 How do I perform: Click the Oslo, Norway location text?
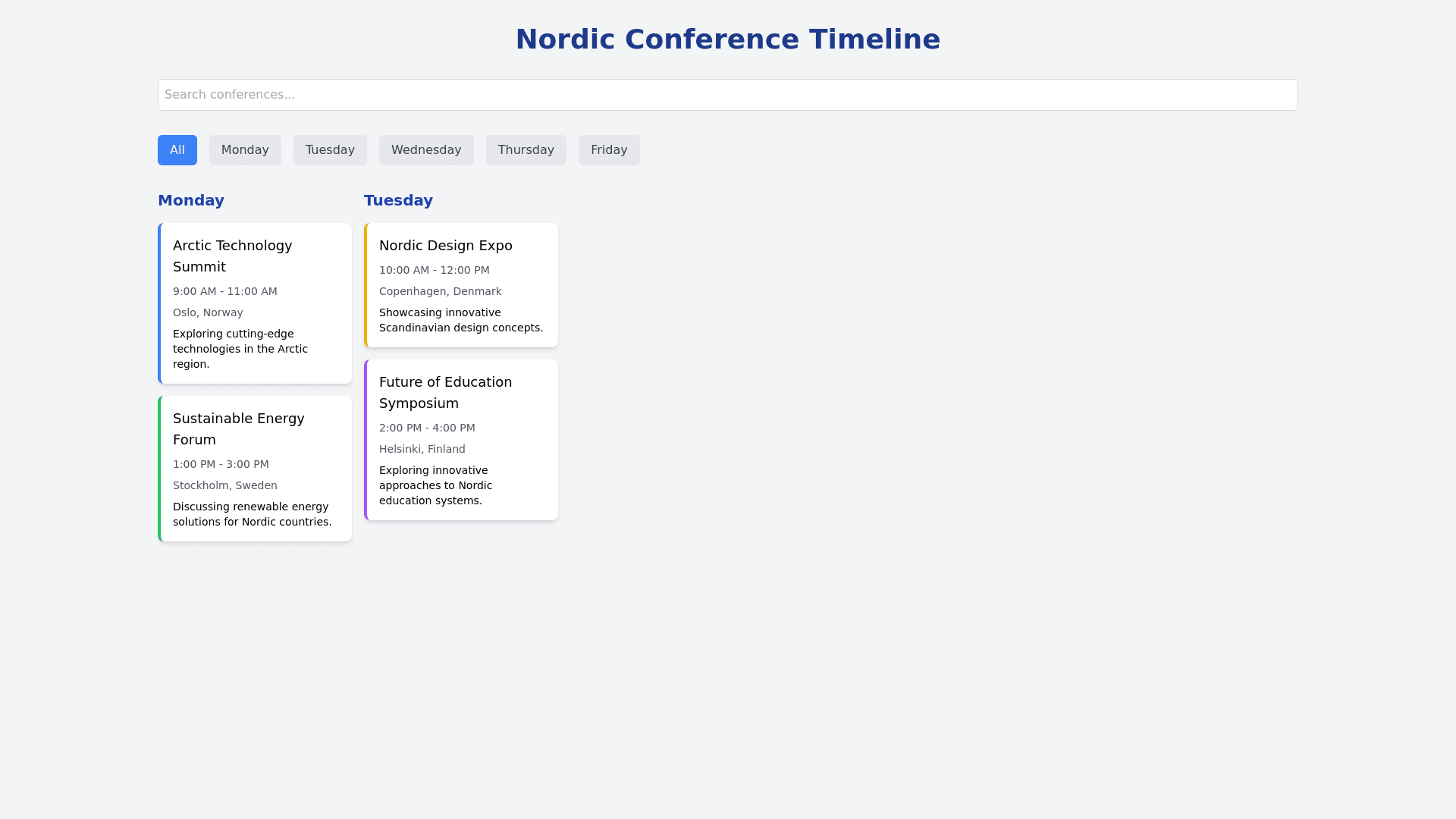coord(208,312)
